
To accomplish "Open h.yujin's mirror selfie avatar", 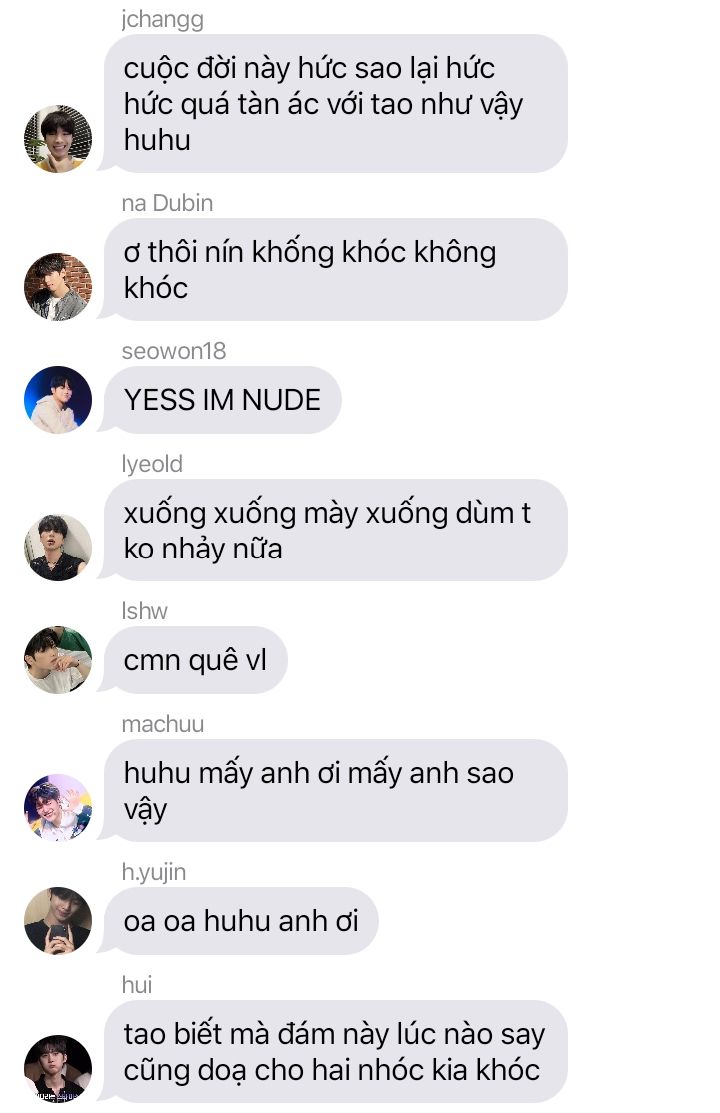I will pyautogui.click(x=58, y=921).
